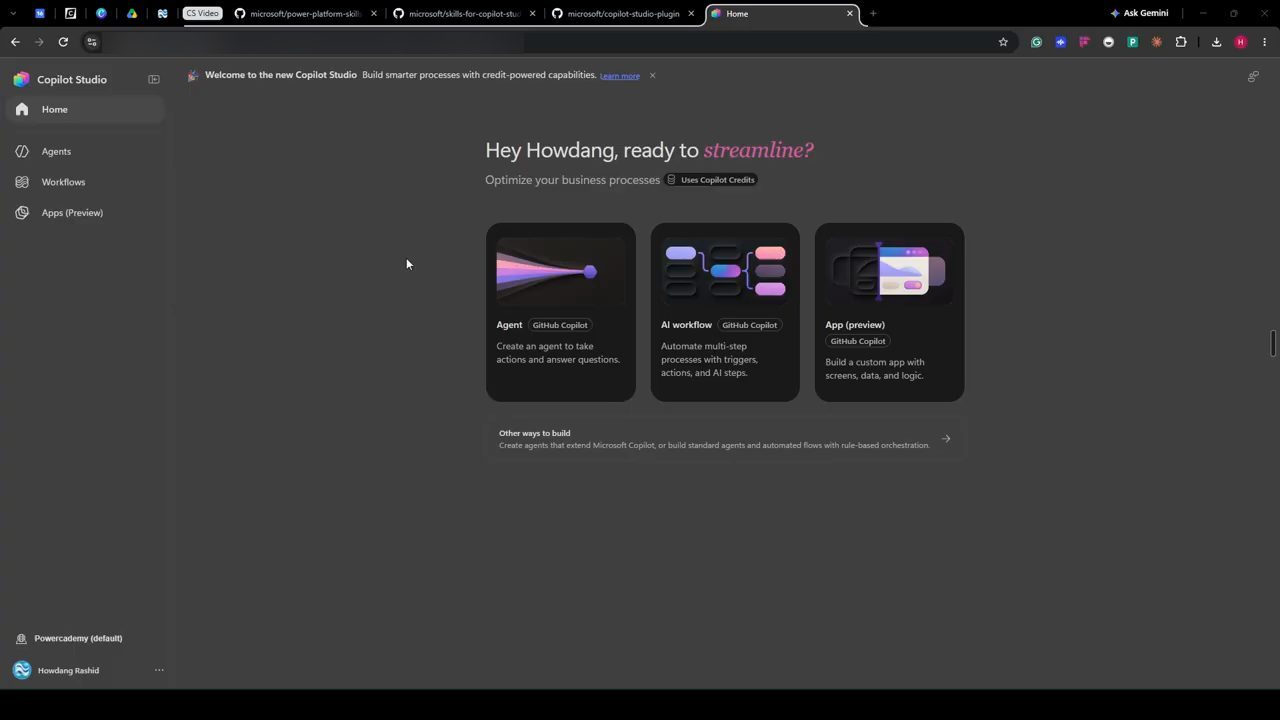Expand Other ways to build arrow

point(946,438)
